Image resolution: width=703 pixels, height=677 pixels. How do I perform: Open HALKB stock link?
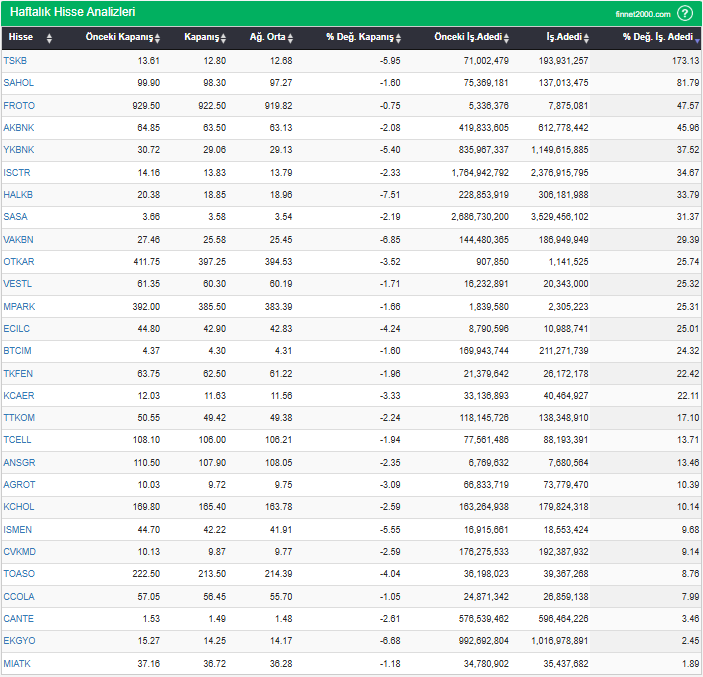coord(18,194)
